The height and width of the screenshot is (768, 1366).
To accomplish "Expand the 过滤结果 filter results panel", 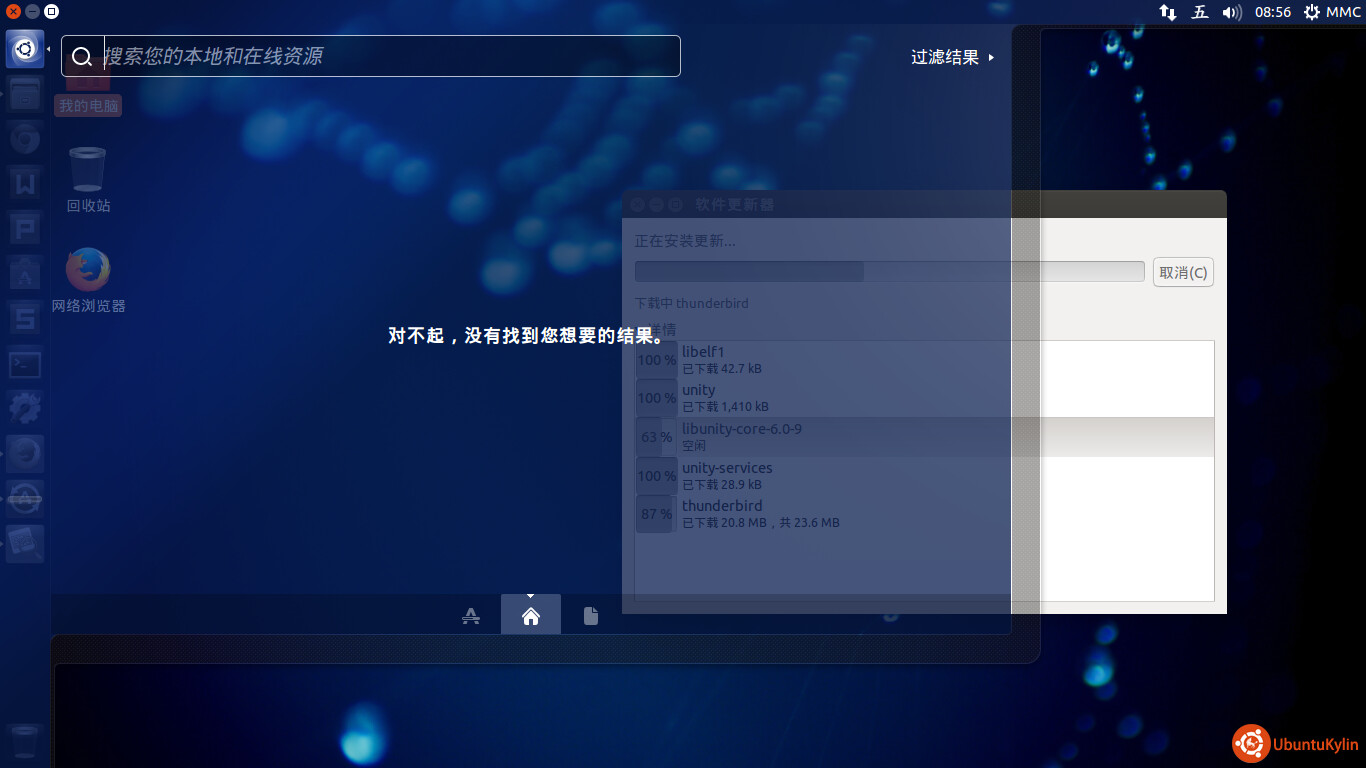I will [952, 57].
